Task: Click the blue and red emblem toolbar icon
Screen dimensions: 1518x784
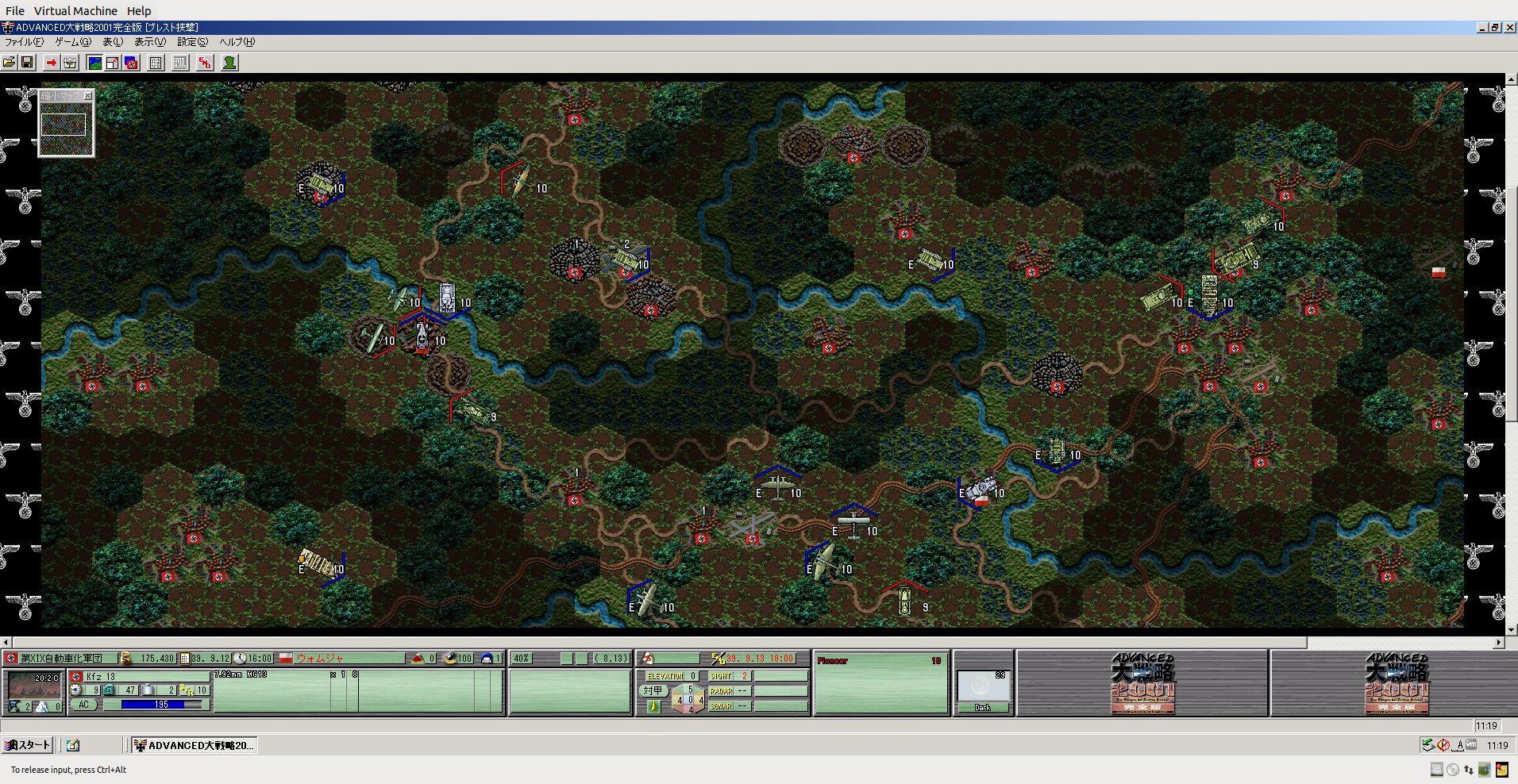Action: coord(131,63)
